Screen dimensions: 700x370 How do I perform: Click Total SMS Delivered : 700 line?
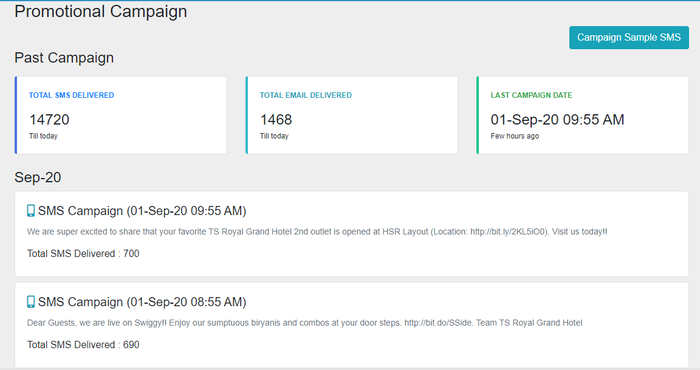83,254
